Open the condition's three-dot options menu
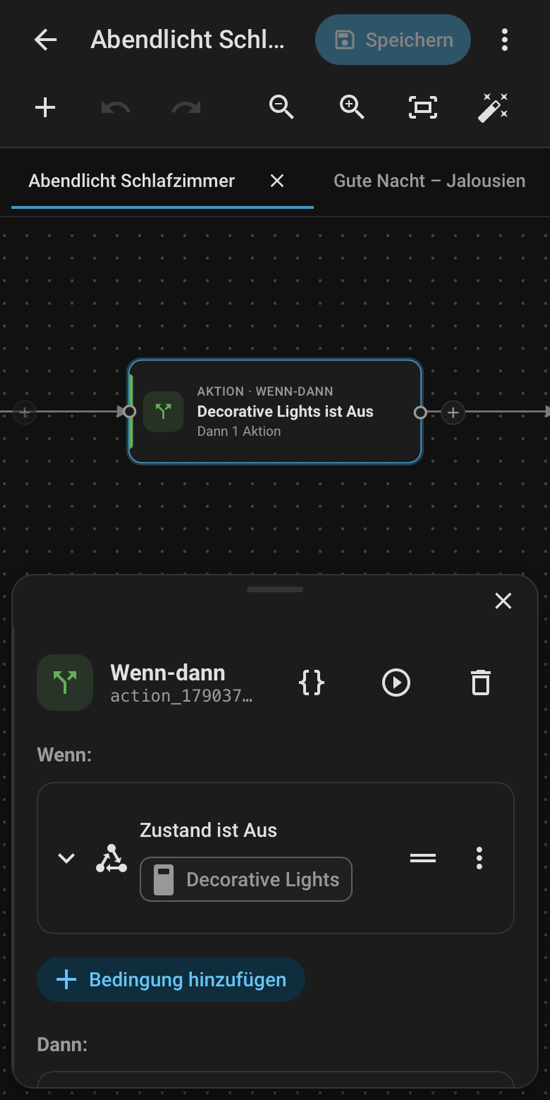This screenshot has height=1100, width=550. (x=479, y=858)
